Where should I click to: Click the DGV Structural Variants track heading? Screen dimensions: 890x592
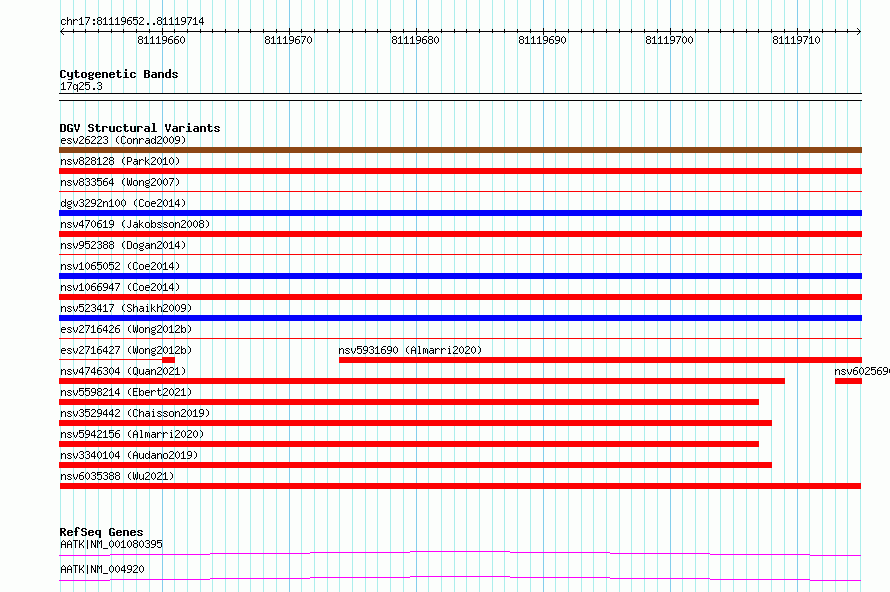(140, 128)
